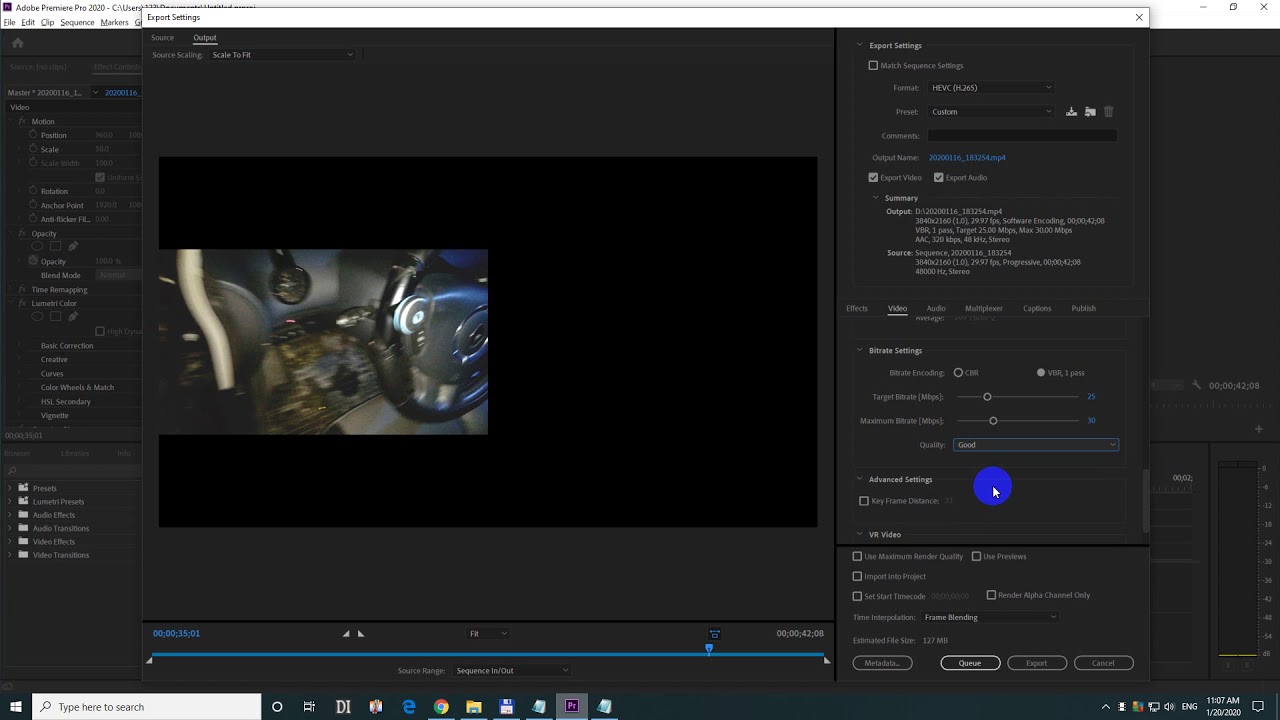Image resolution: width=1280 pixels, height=720 pixels.
Task: Enable Set Start Timecode checkbox
Action: [x=857, y=596]
